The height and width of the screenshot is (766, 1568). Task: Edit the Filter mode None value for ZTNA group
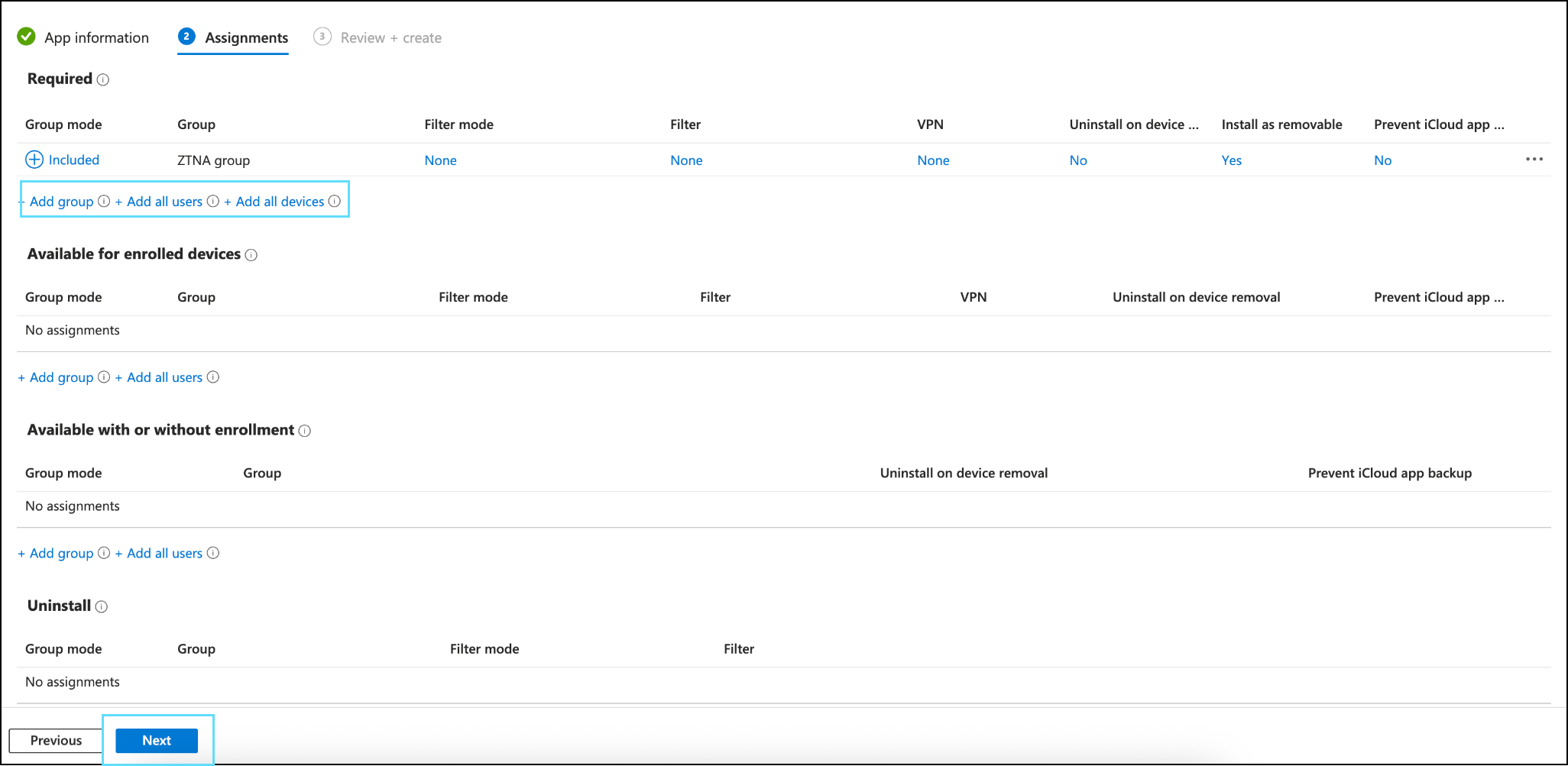pos(440,160)
